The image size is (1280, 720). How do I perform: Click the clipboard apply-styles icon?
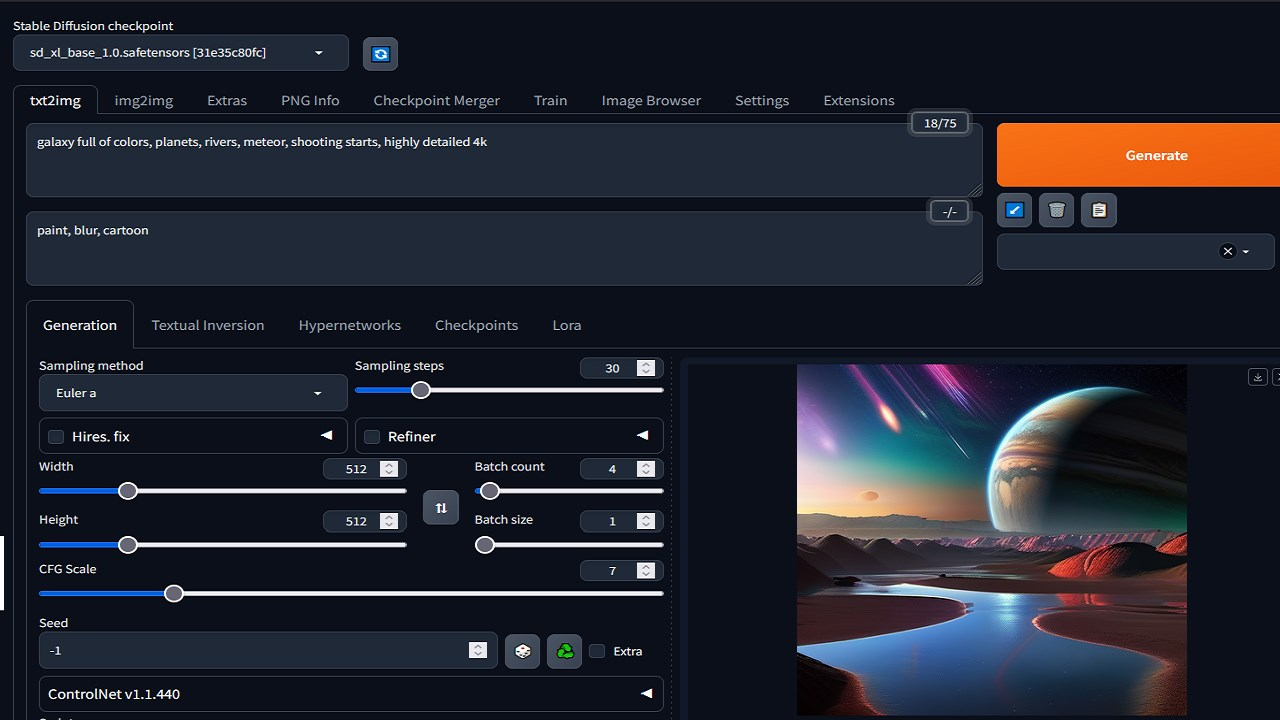coord(1099,210)
